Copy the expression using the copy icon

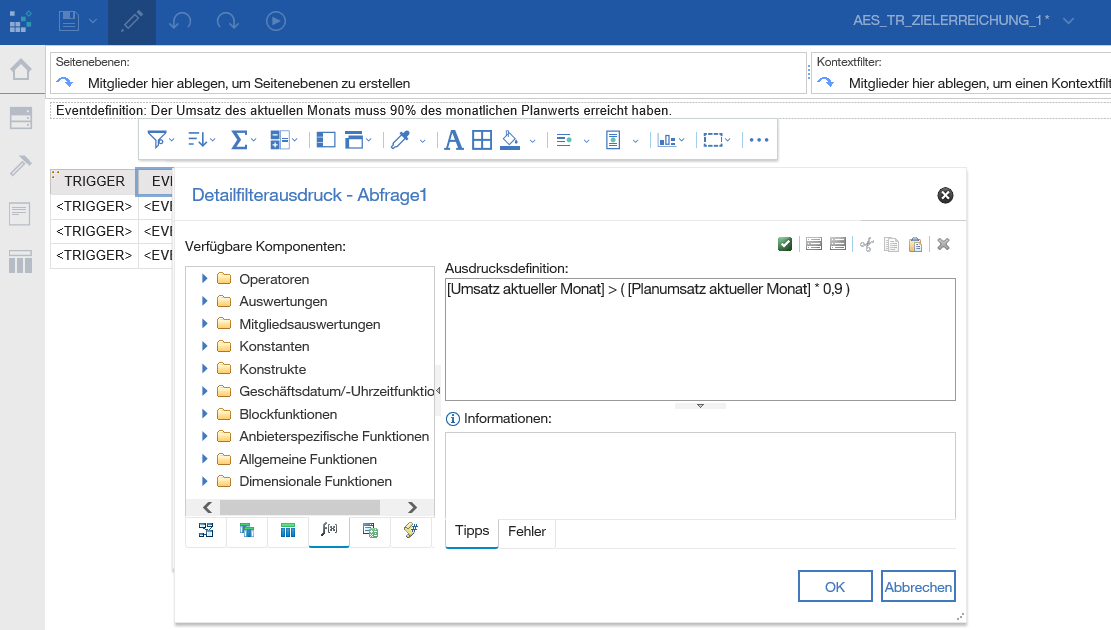pos(891,243)
